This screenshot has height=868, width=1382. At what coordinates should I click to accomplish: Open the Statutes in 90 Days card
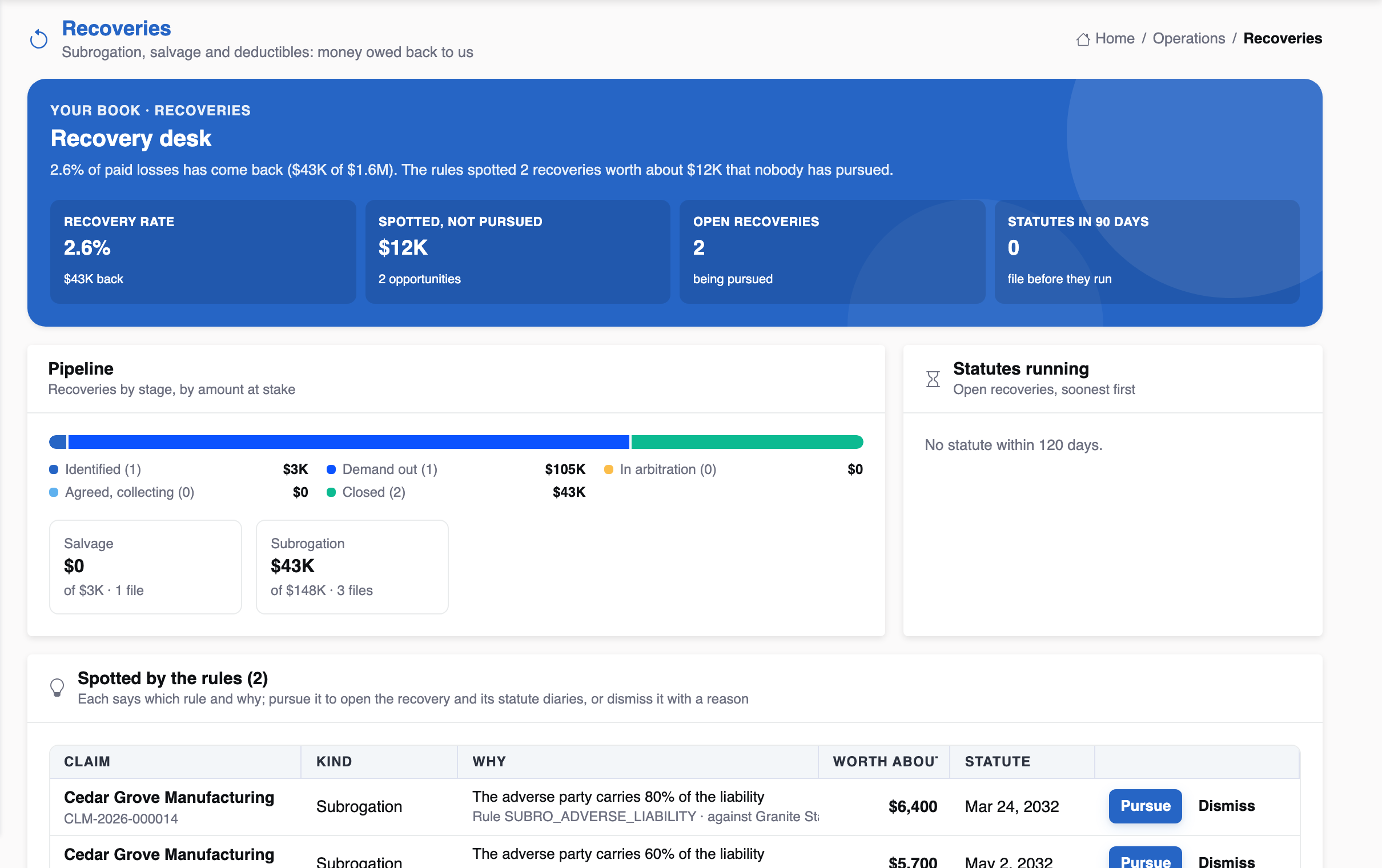click(1146, 251)
